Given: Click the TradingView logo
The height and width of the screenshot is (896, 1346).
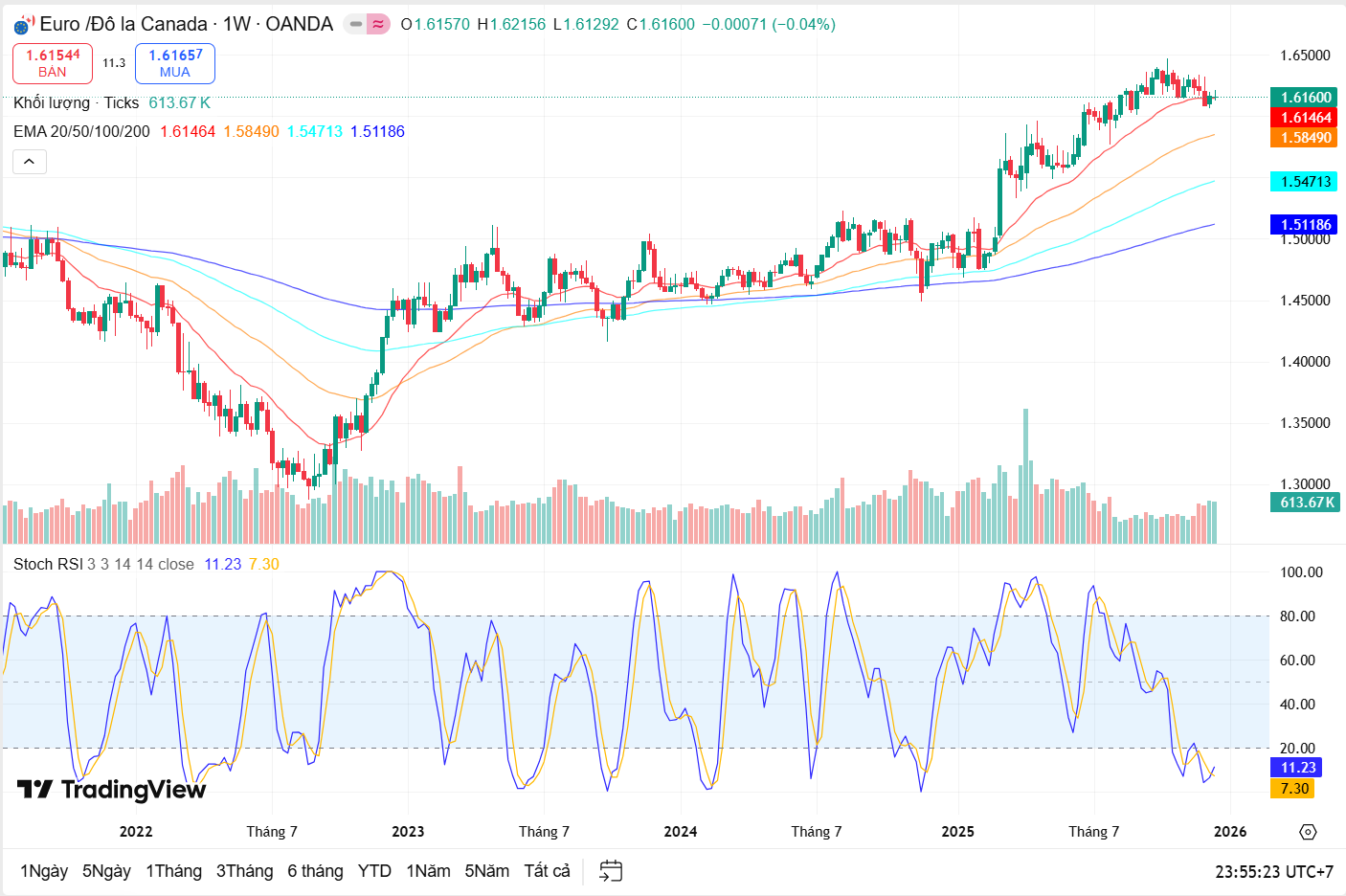Looking at the screenshot, I should click(111, 790).
